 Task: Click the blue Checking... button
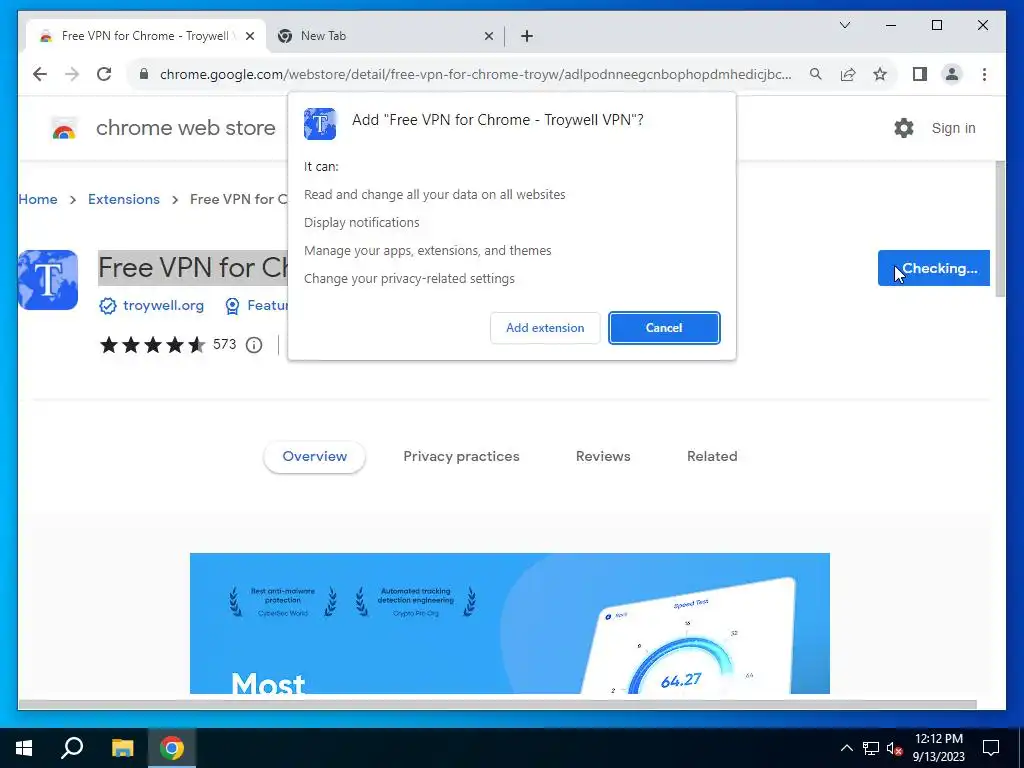934,268
